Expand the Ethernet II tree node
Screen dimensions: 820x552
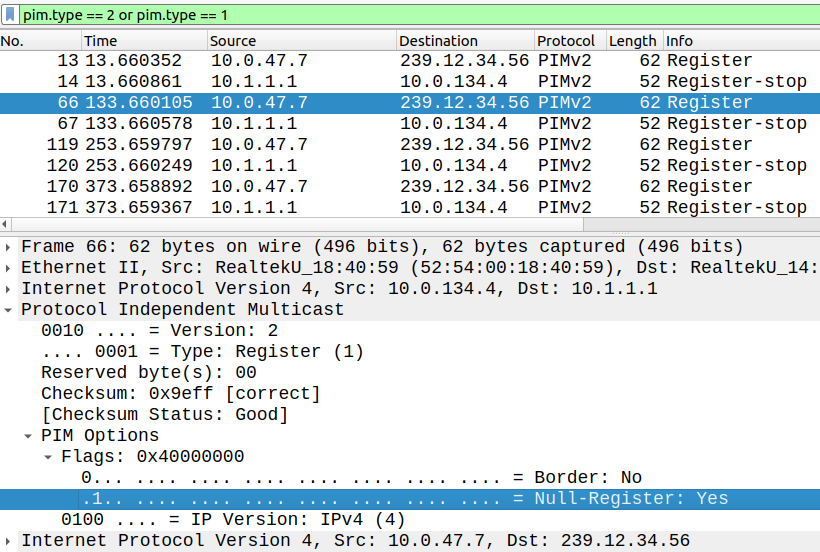pos(8,268)
